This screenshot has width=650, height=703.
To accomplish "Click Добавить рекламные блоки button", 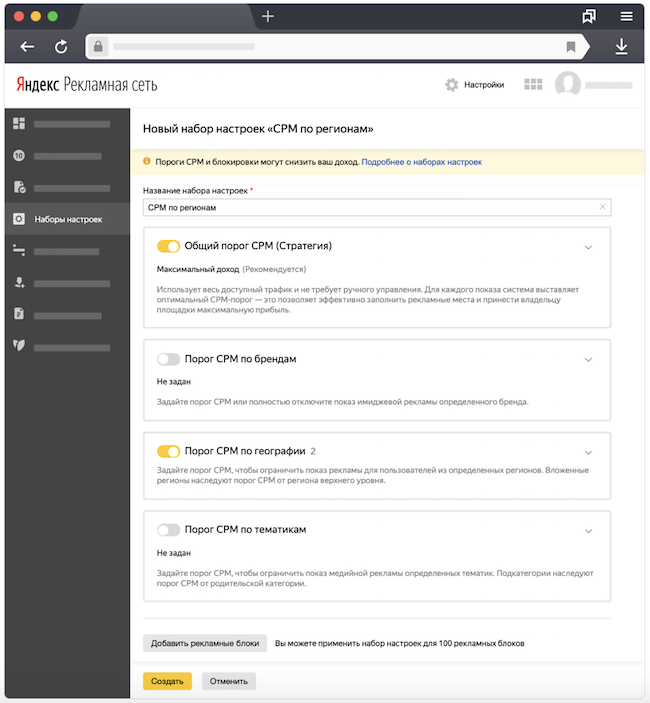I will [x=205, y=643].
